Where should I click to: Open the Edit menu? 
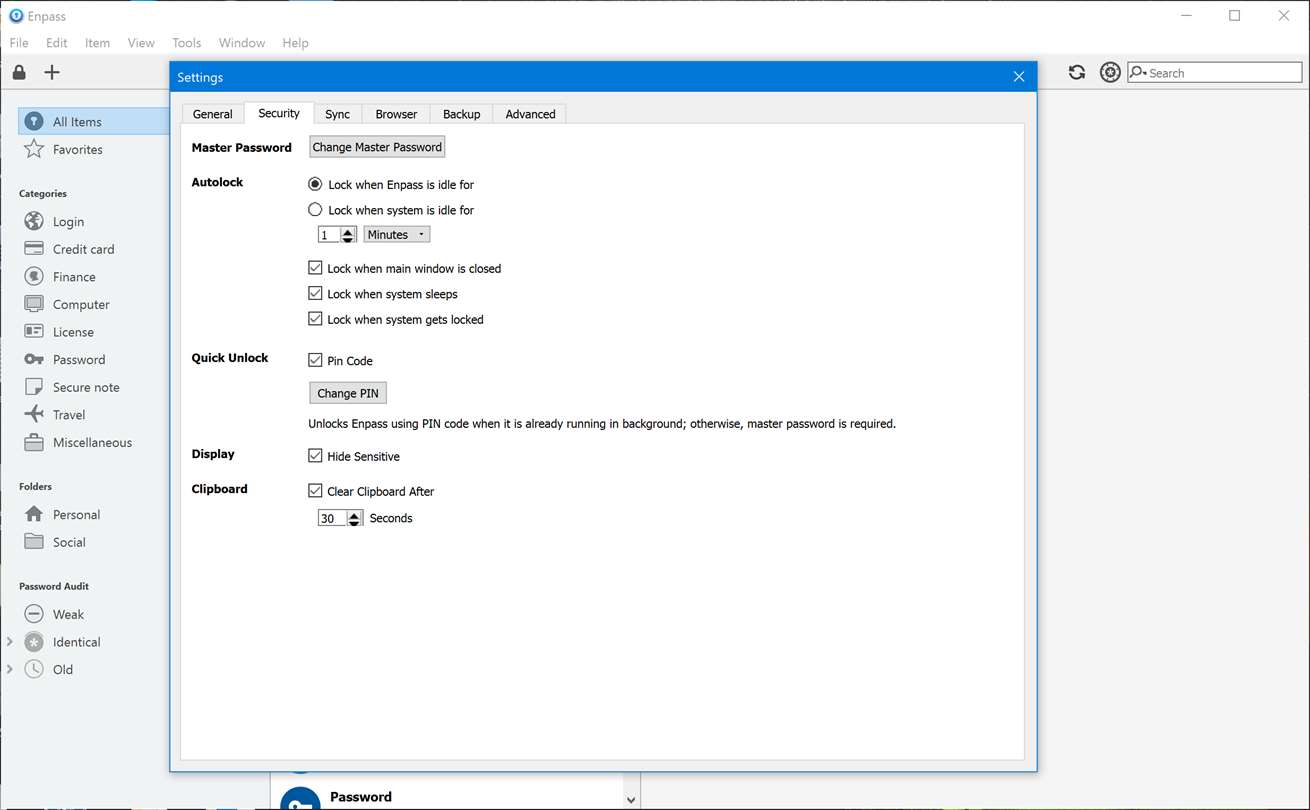point(57,43)
